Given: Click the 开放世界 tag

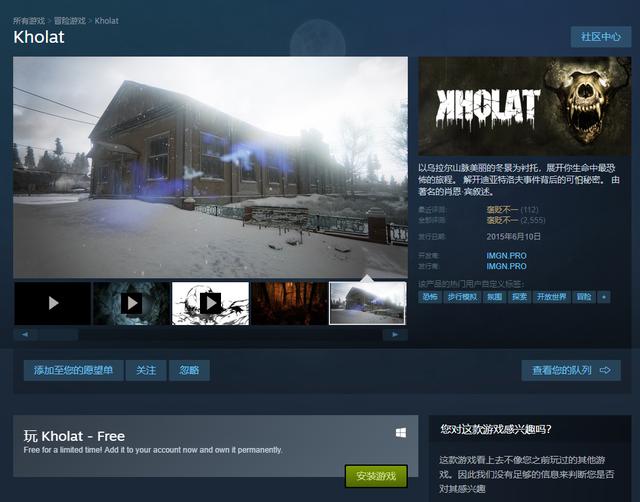Looking at the screenshot, I should point(551,297).
